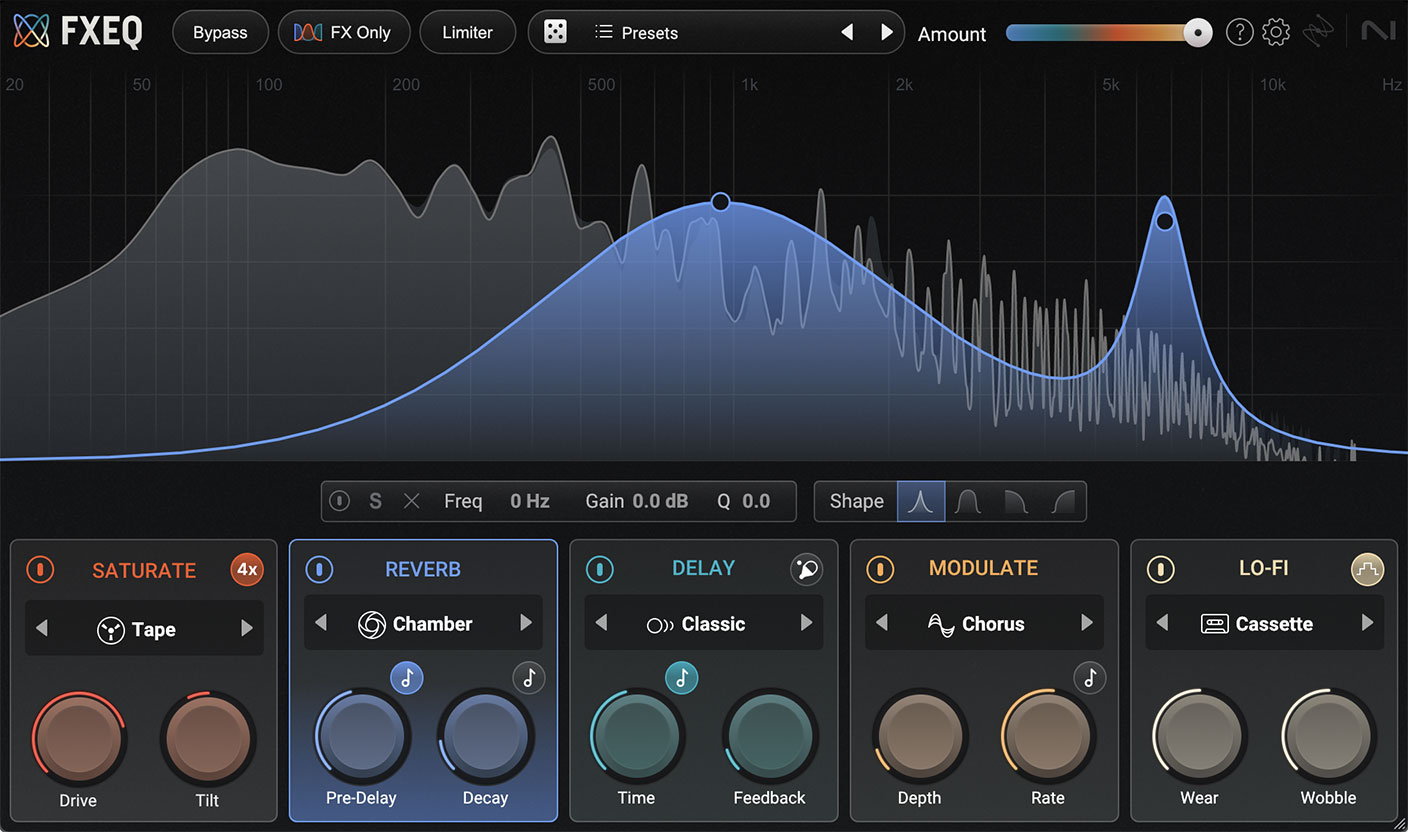Toggle the Lo-Fi module power button
Viewport: 1408px width, 832px height.
(x=1161, y=569)
